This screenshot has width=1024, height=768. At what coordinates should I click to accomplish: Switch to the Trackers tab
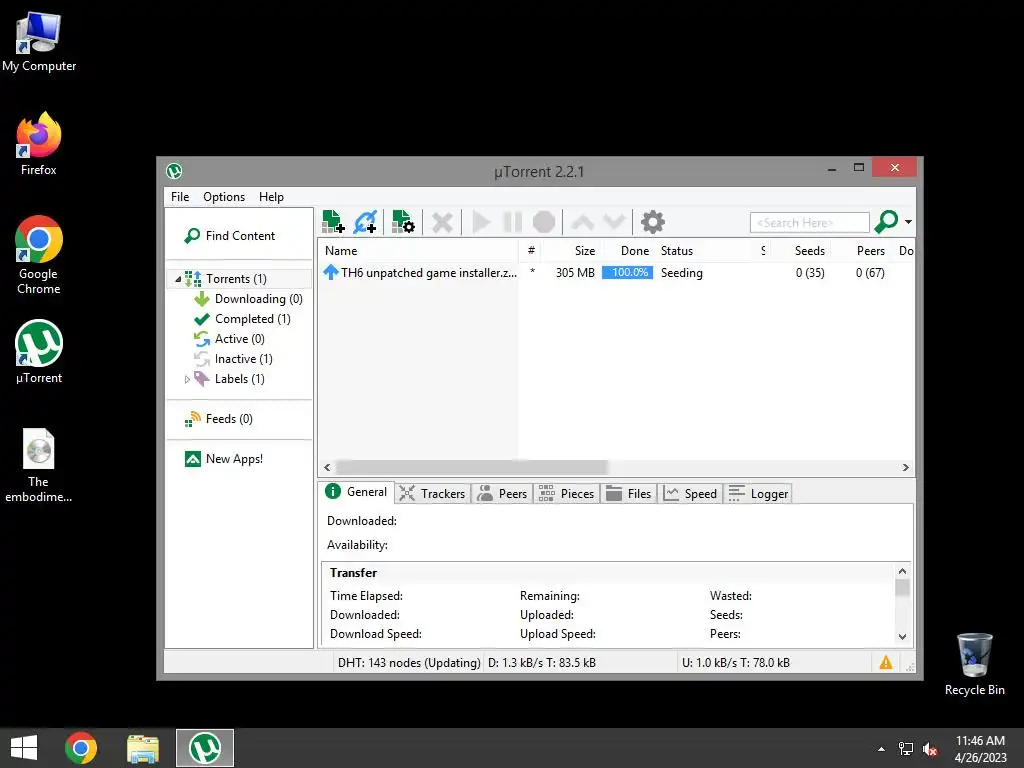(x=432, y=494)
